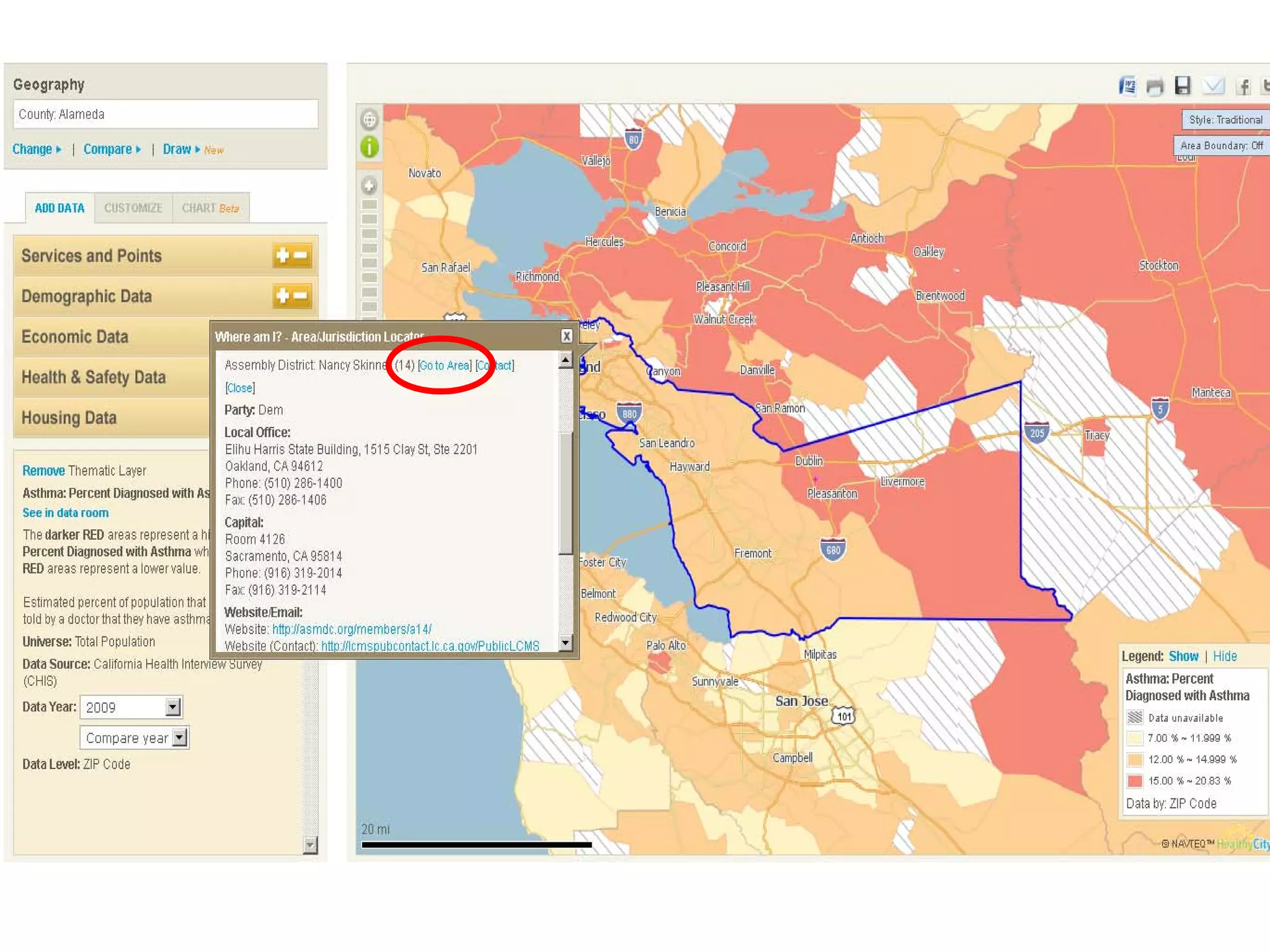Click Remove Thematic Layer link

(43, 471)
